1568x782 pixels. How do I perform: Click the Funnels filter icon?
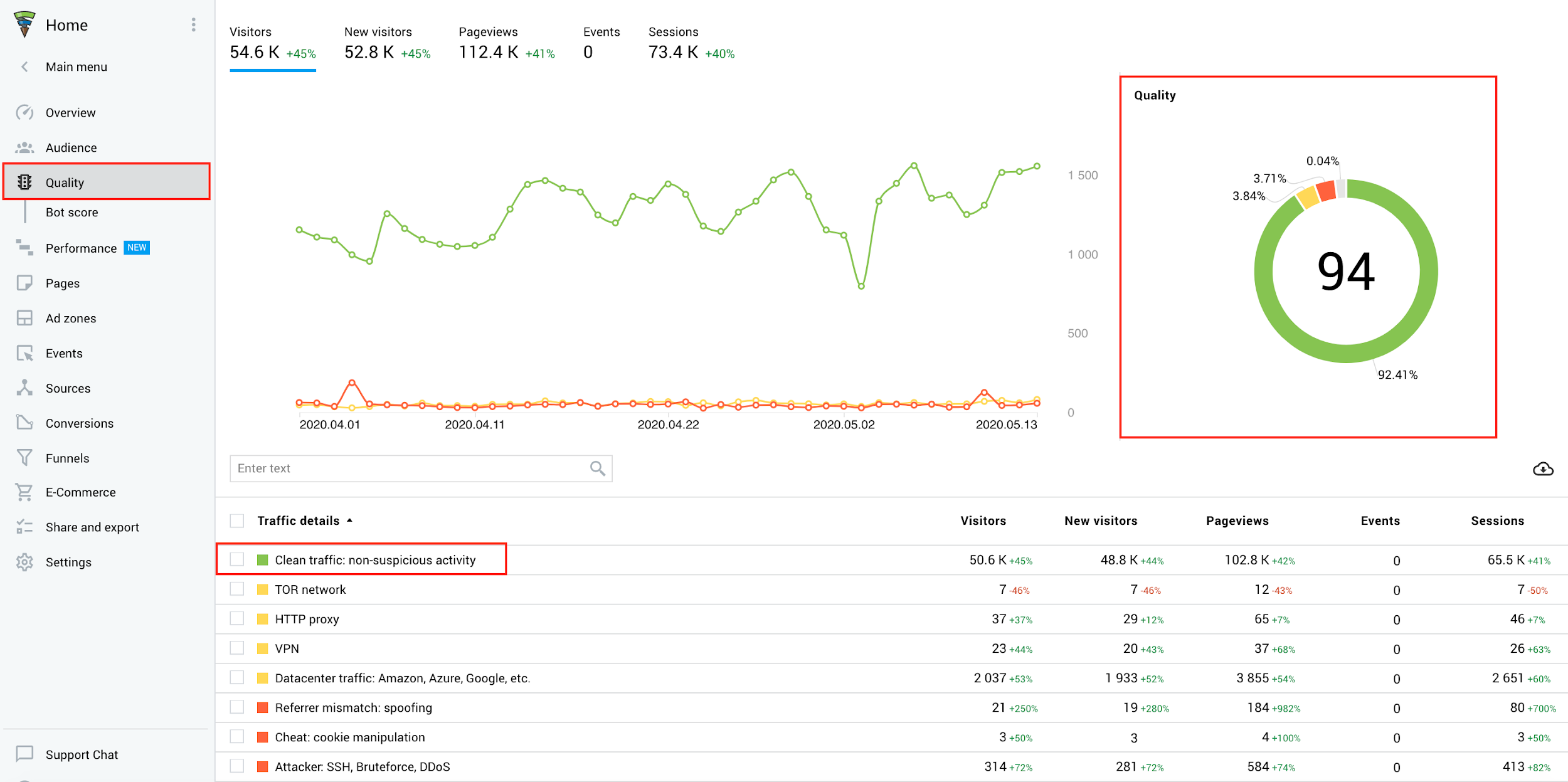click(x=24, y=458)
